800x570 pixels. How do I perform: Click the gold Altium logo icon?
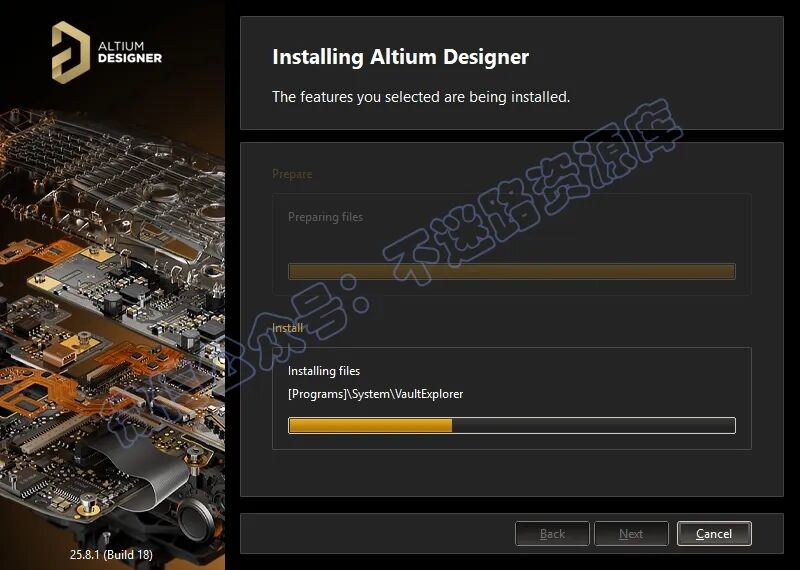pos(71,52)
